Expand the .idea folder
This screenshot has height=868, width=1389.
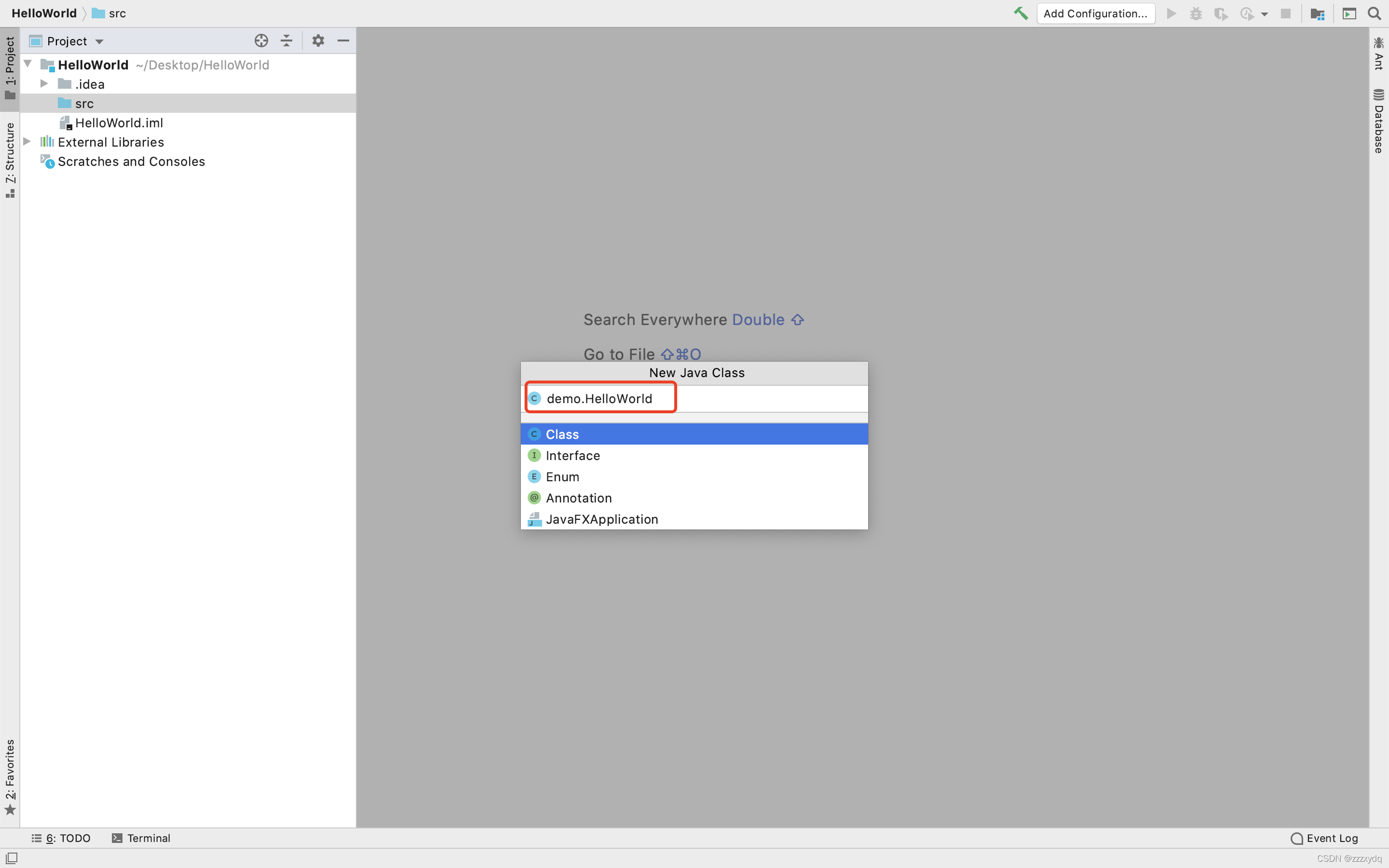pyautogui.click(x=45, y=84)
